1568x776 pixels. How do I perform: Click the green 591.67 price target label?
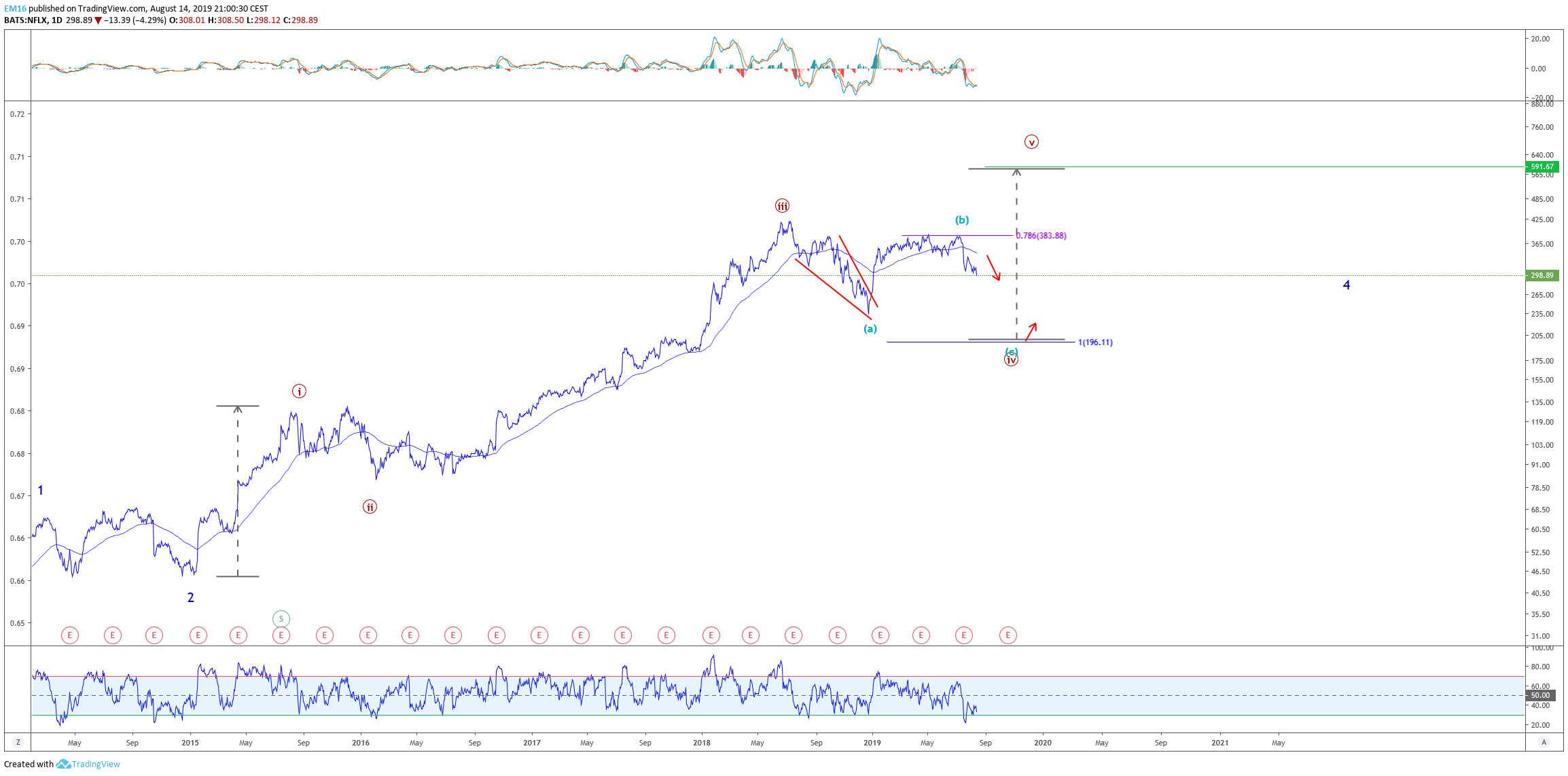[1542, 166]
